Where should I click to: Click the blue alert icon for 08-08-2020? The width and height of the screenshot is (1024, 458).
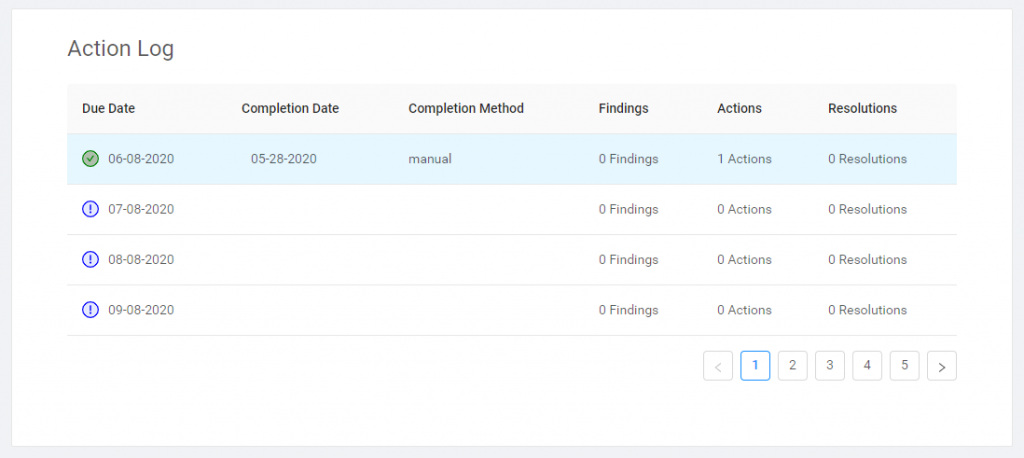click(90, 259)
